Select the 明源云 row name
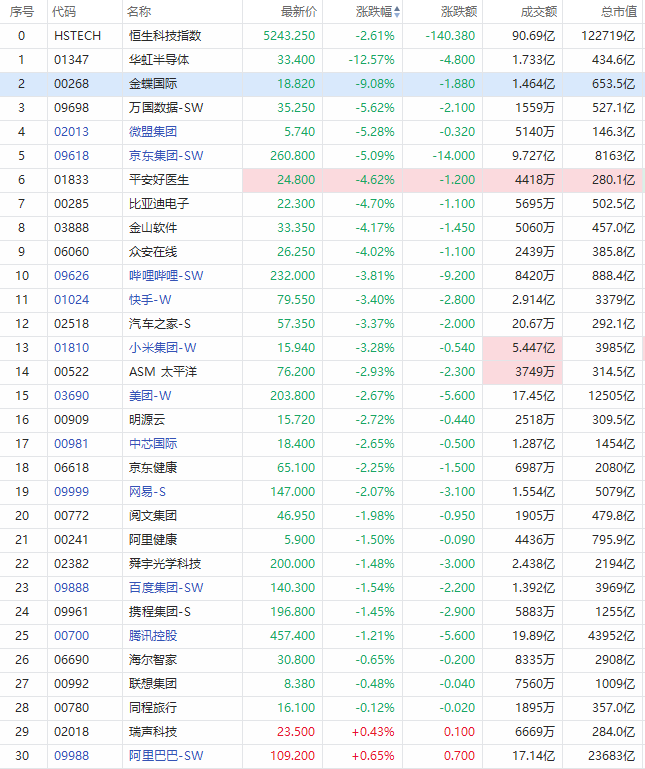This screenshot has width=645, height=769. [147, 420]
